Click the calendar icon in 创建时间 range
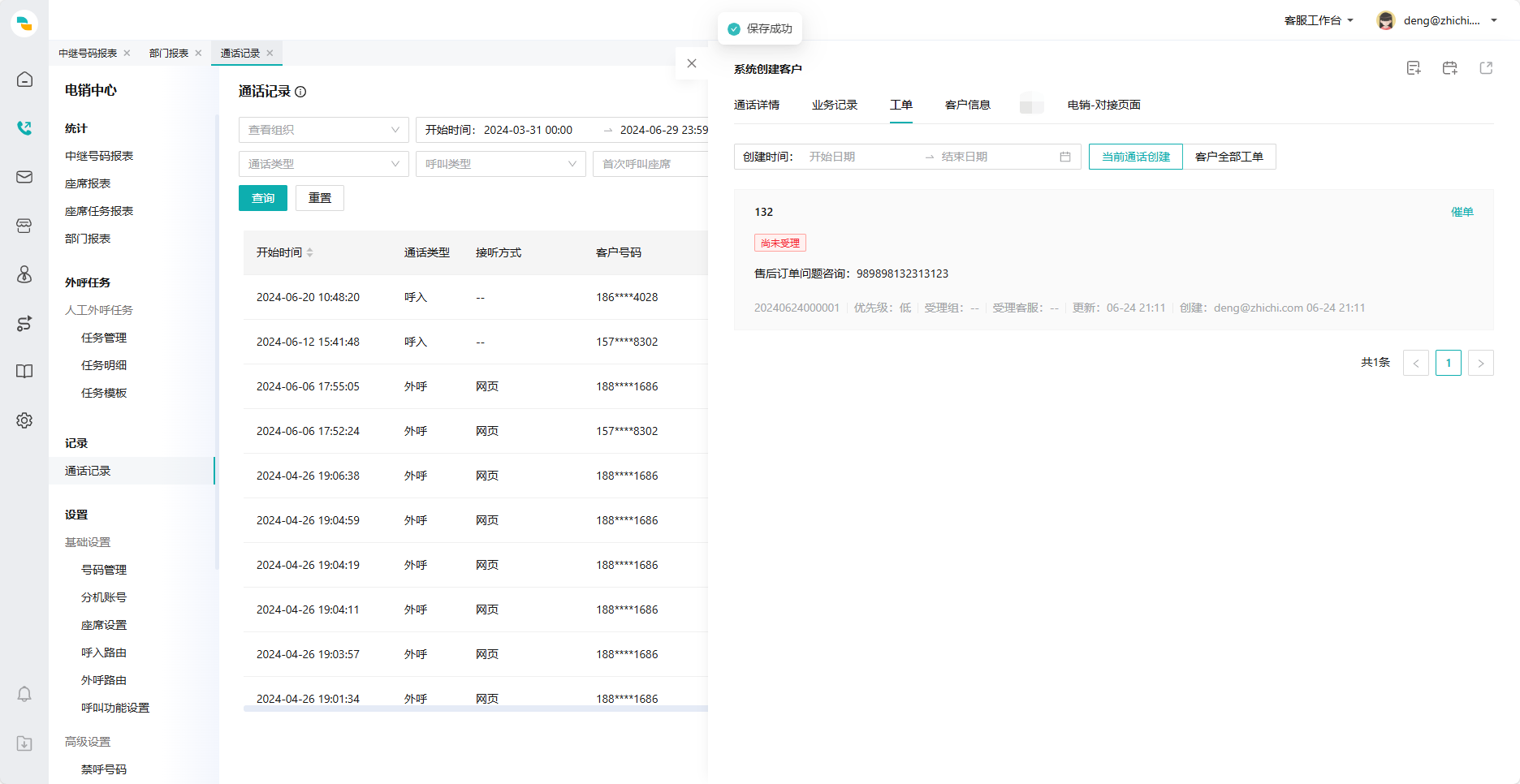Image resolution: width=1520 pixels, height=784 pixels. [x=1065, y=157]
